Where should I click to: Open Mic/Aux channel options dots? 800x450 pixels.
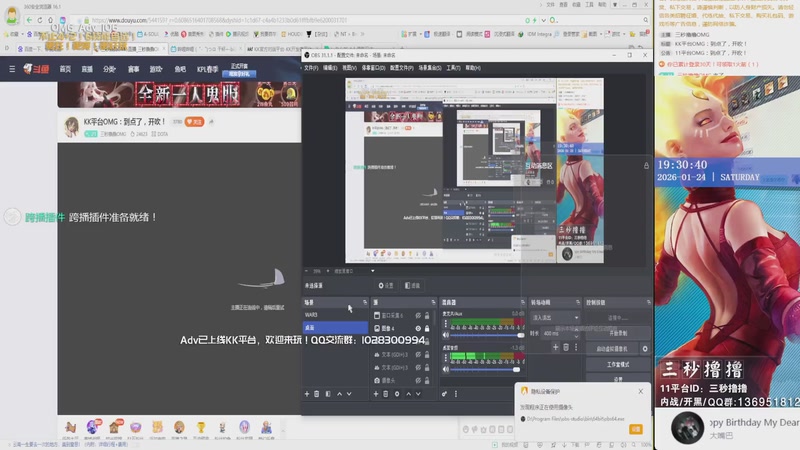click(445, 324)
